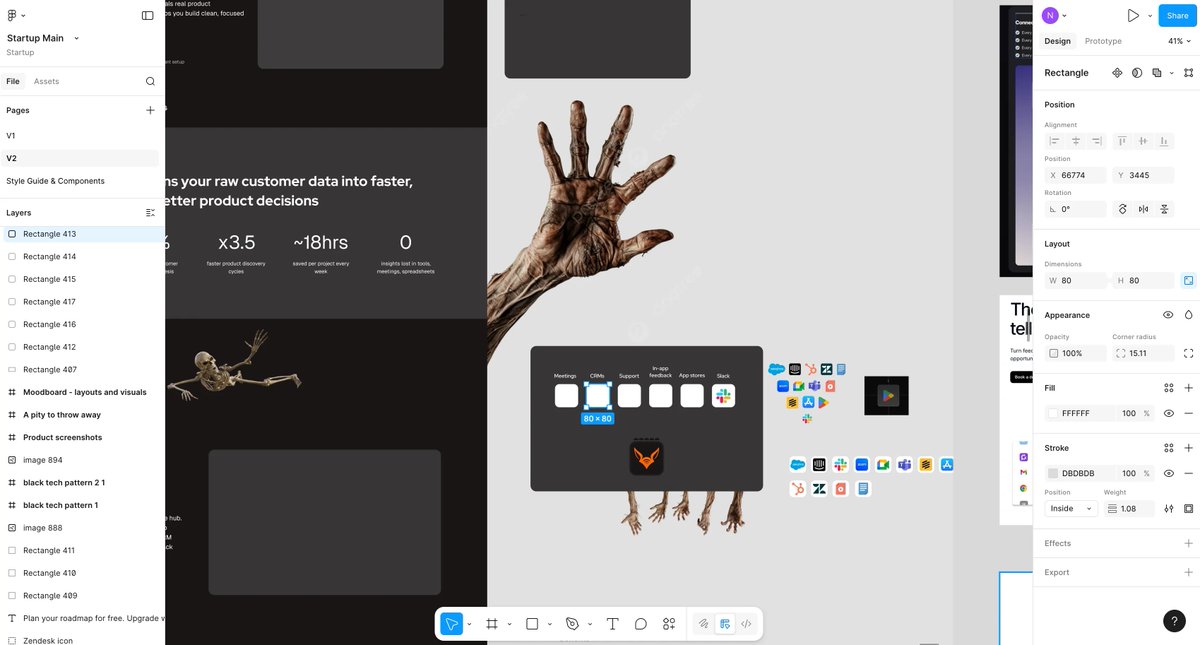Screen dimensions: 1200x645
Task: Flip horizontal icon
Action: click(x=1144, y=209)
